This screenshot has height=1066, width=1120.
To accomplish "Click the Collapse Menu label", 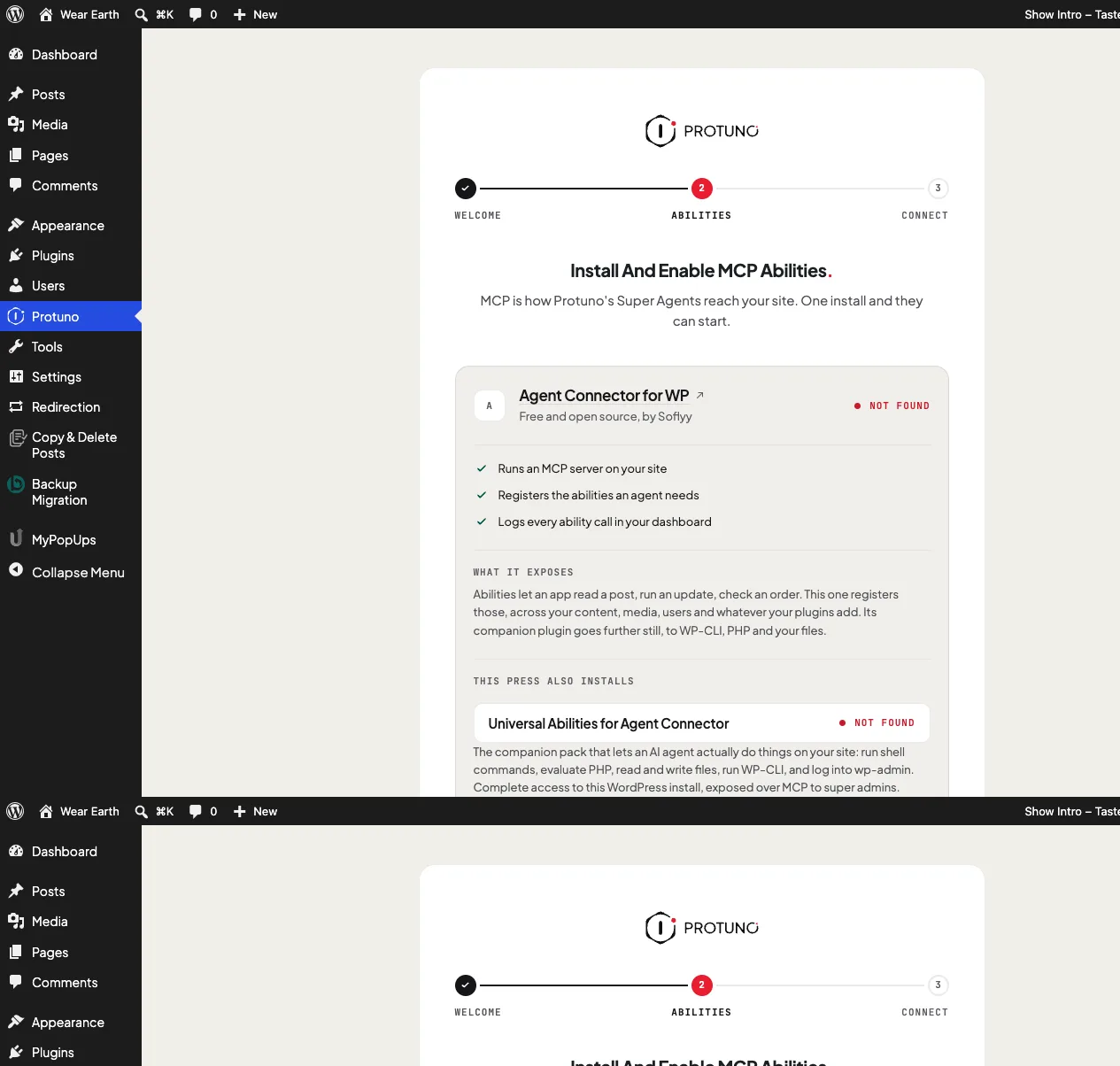I will pyautogui.click(x=78, y=572).
